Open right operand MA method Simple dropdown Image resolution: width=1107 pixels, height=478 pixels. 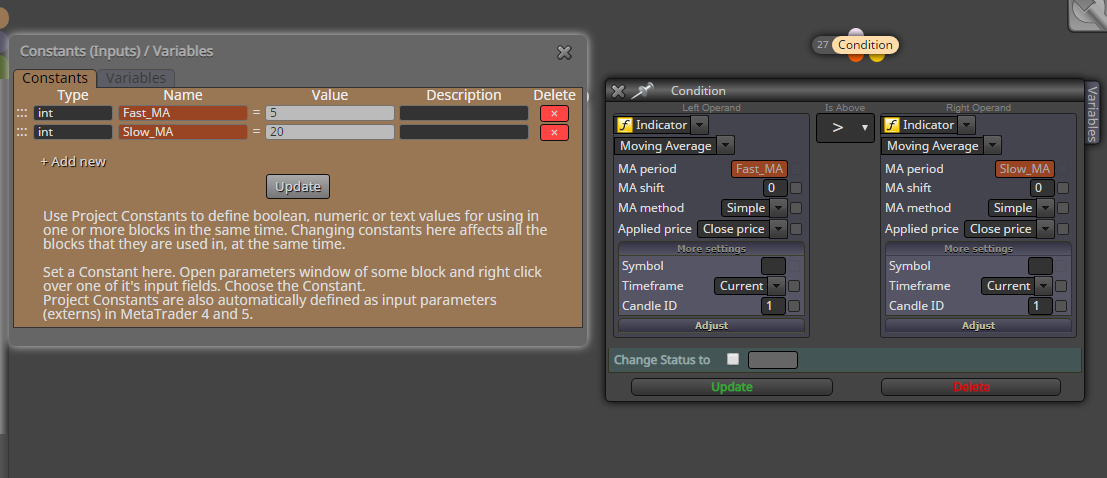1021,208
